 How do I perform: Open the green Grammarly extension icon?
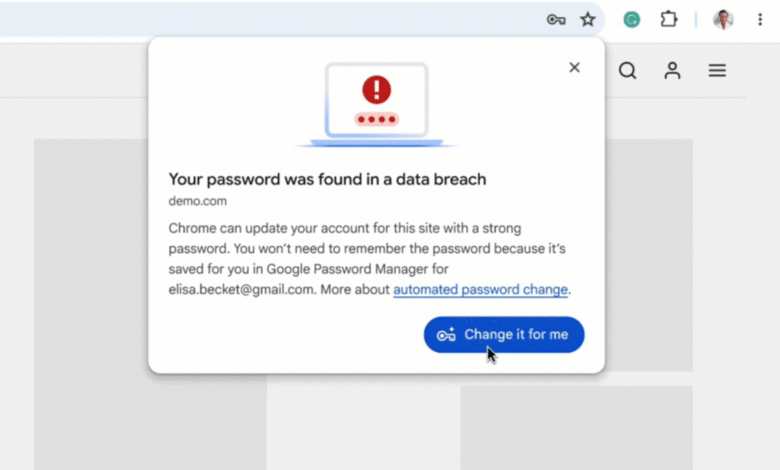pos(632,19)
